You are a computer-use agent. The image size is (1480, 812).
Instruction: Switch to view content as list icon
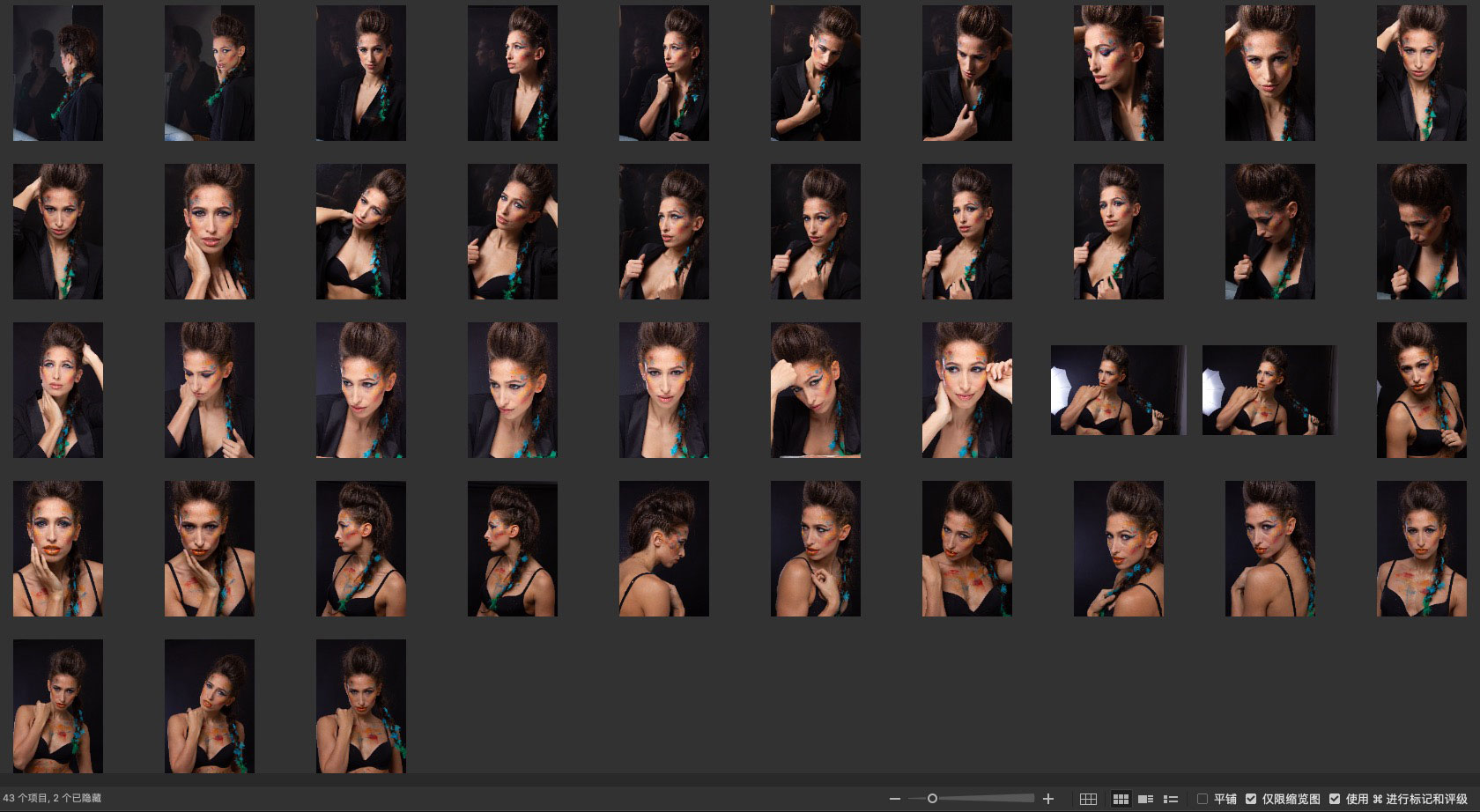(1171, 799)
